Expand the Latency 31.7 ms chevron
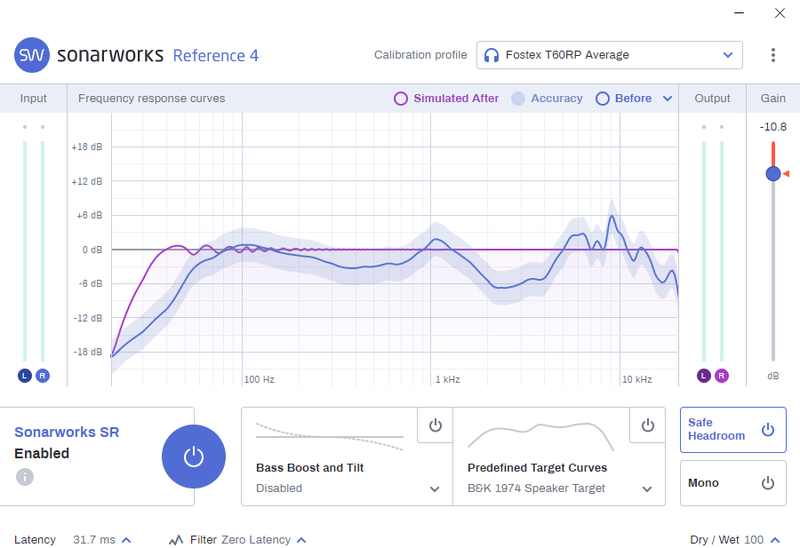 click(127, 540)
